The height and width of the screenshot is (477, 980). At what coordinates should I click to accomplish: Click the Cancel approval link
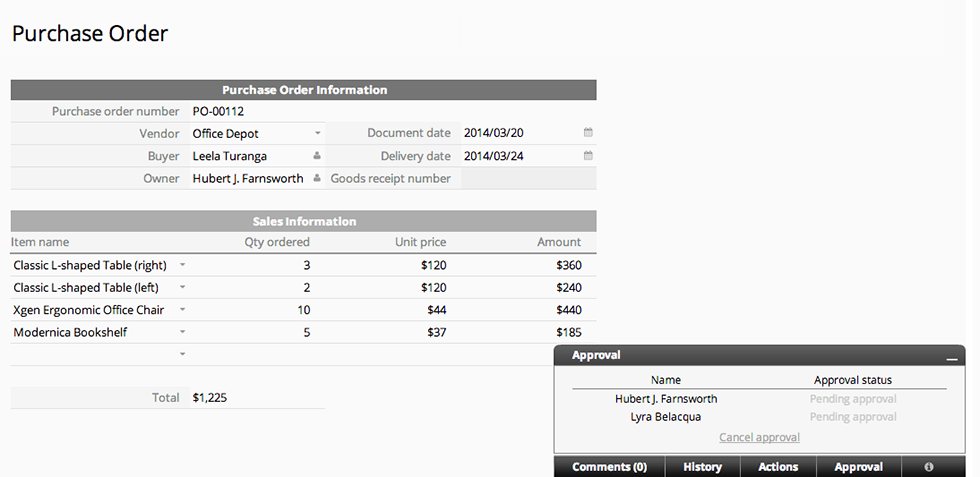pos(759,437)
